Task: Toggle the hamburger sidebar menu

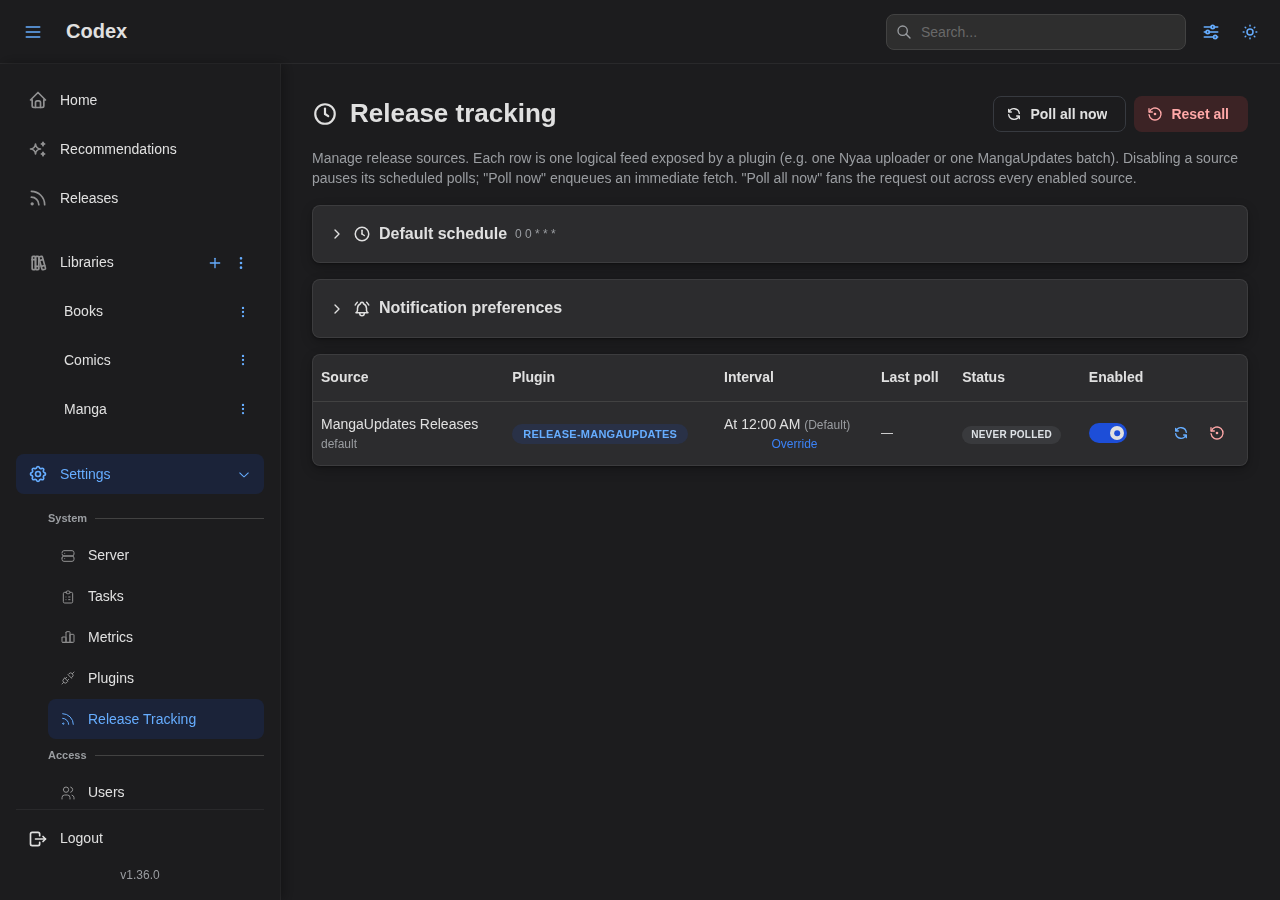Action: click(33, 32)
